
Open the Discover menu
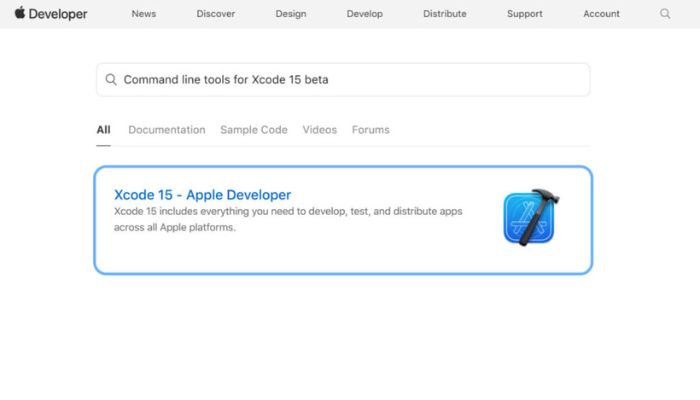coord(216,14)
